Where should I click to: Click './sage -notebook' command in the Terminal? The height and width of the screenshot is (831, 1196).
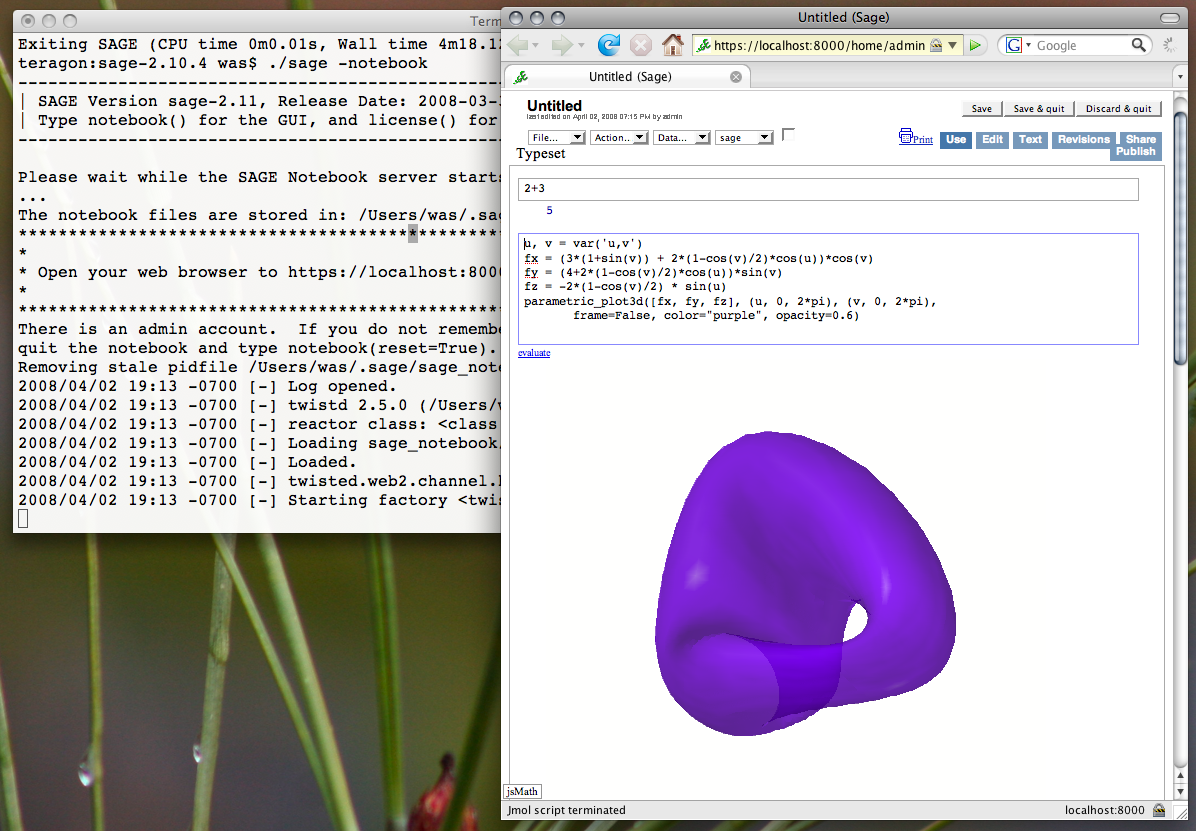click(348, 63)
